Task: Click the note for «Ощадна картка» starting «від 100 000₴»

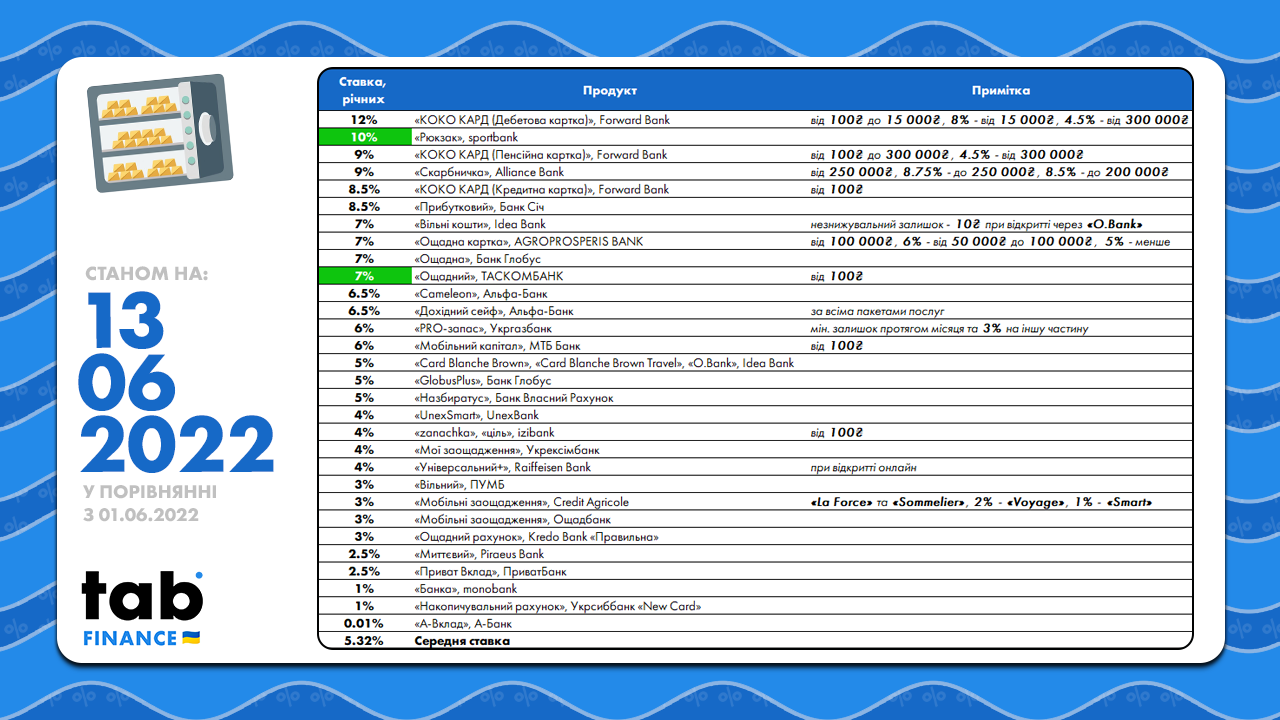Action: (990, 241)
